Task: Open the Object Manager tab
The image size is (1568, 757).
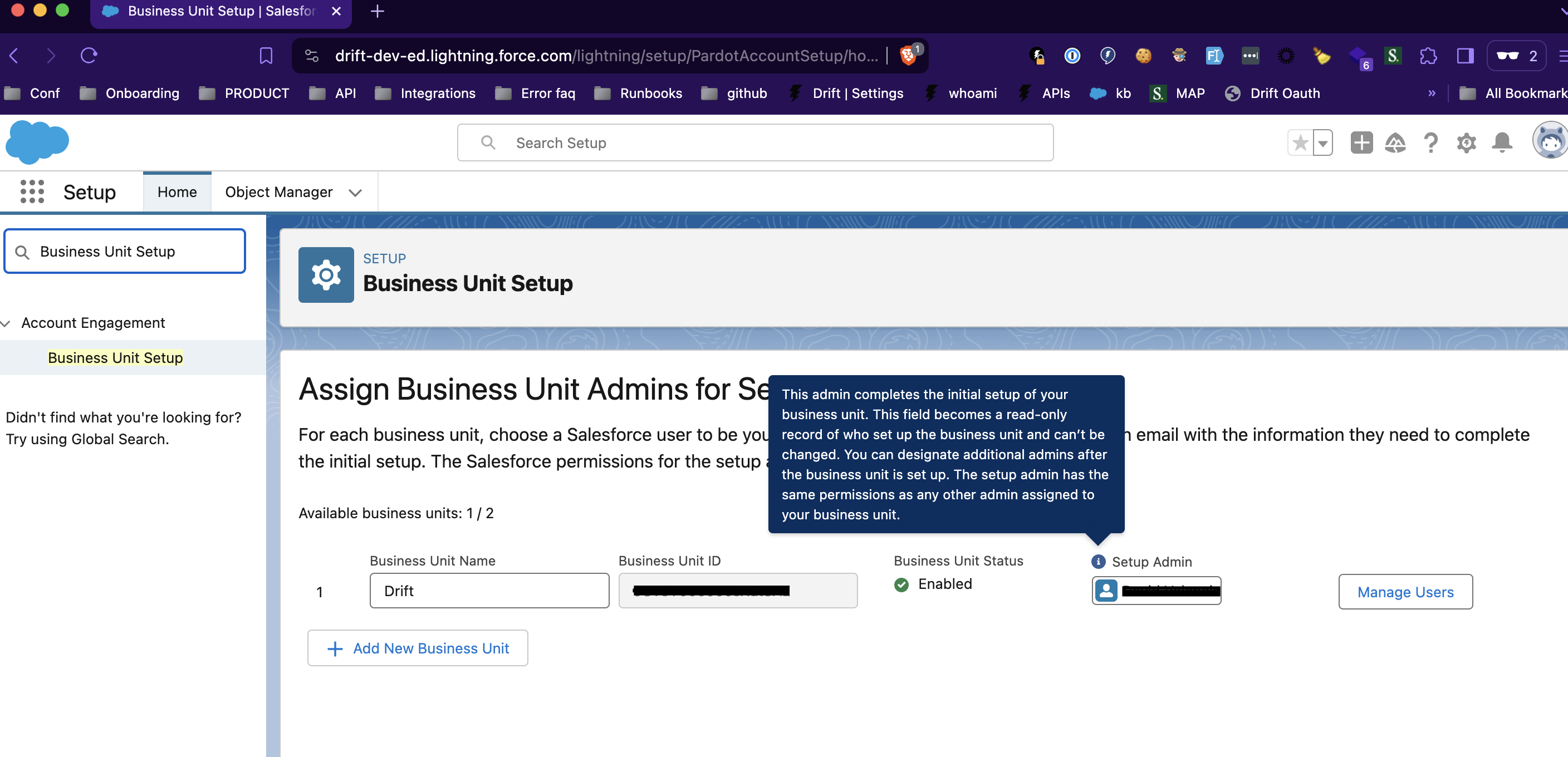Action: pyautogui.click(x=279, y=192)
